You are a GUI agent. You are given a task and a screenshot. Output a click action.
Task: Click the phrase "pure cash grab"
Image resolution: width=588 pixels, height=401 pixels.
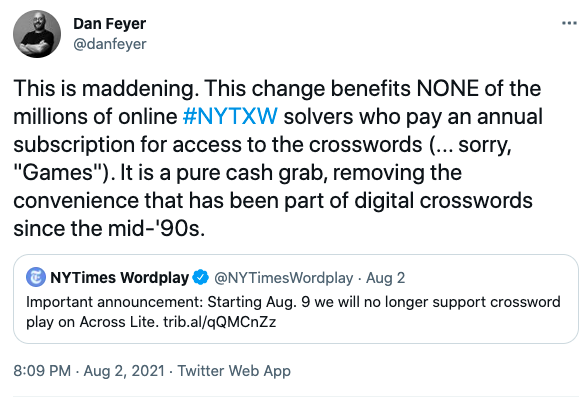[251, 173]
